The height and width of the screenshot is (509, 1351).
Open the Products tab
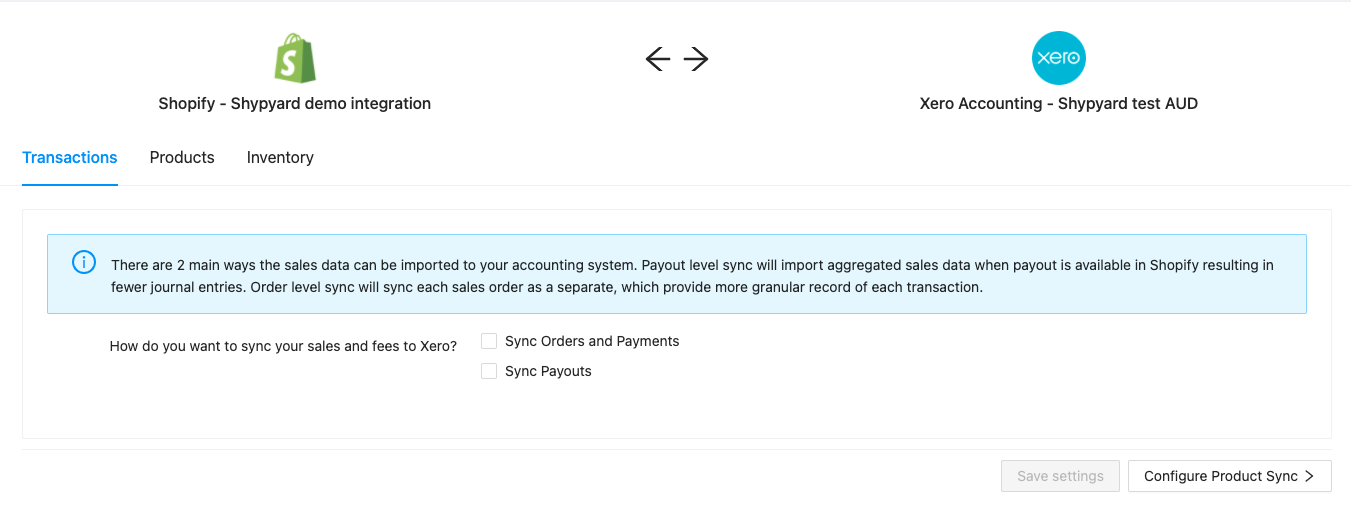coord(182,158)
